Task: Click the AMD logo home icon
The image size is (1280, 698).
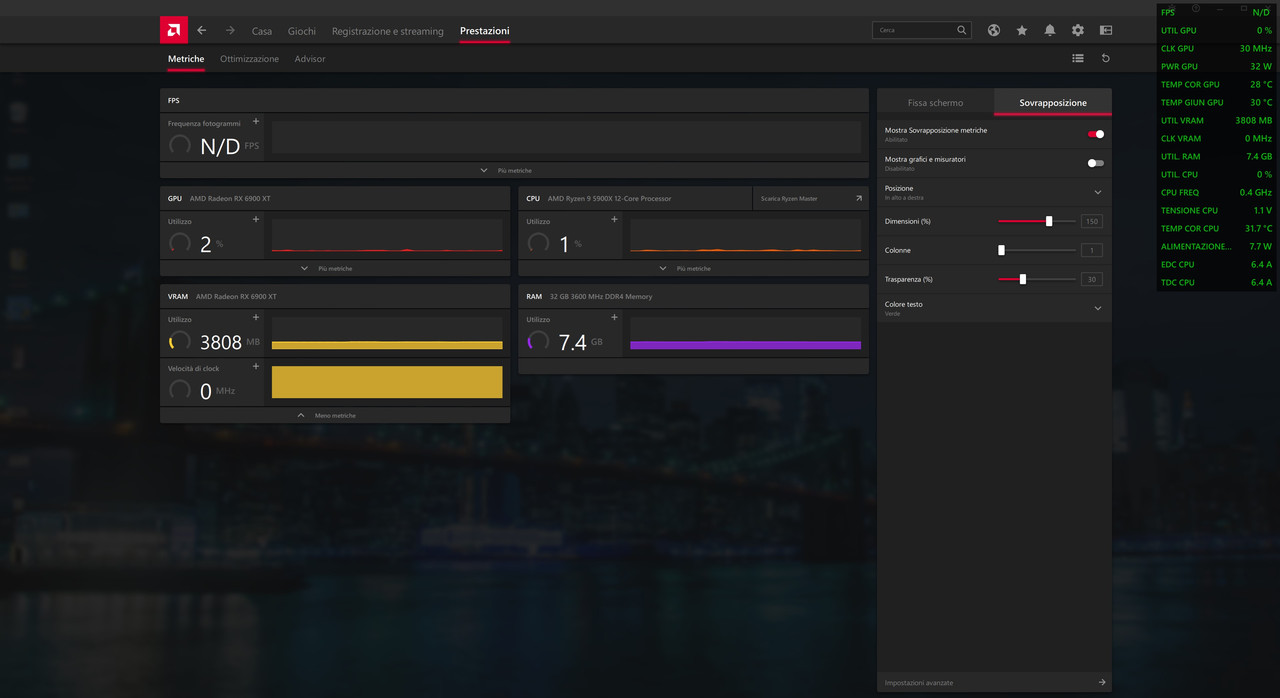Action: pyautogui.click(x=174, y=30)
